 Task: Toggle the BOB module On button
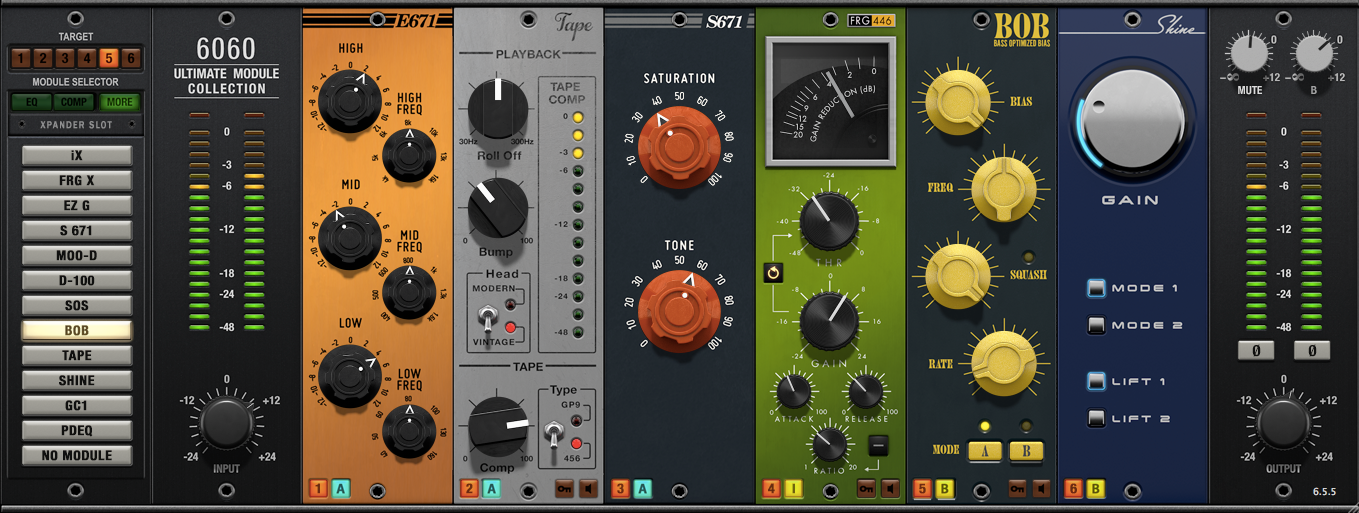pyautogui.click(x=1017, y=489)
